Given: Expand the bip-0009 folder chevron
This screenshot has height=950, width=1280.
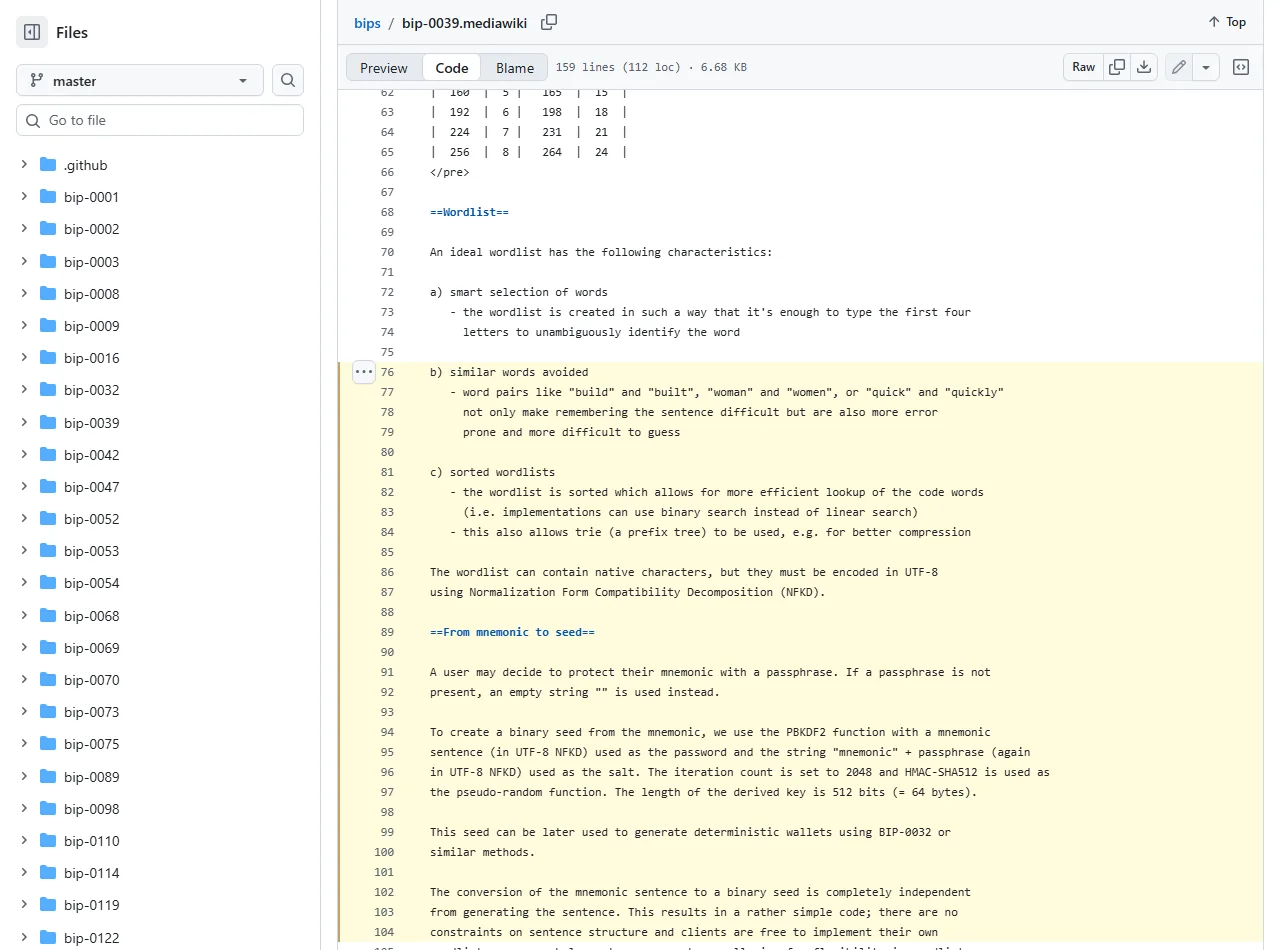Looking at the screenshot, I should tap(24, 326).
